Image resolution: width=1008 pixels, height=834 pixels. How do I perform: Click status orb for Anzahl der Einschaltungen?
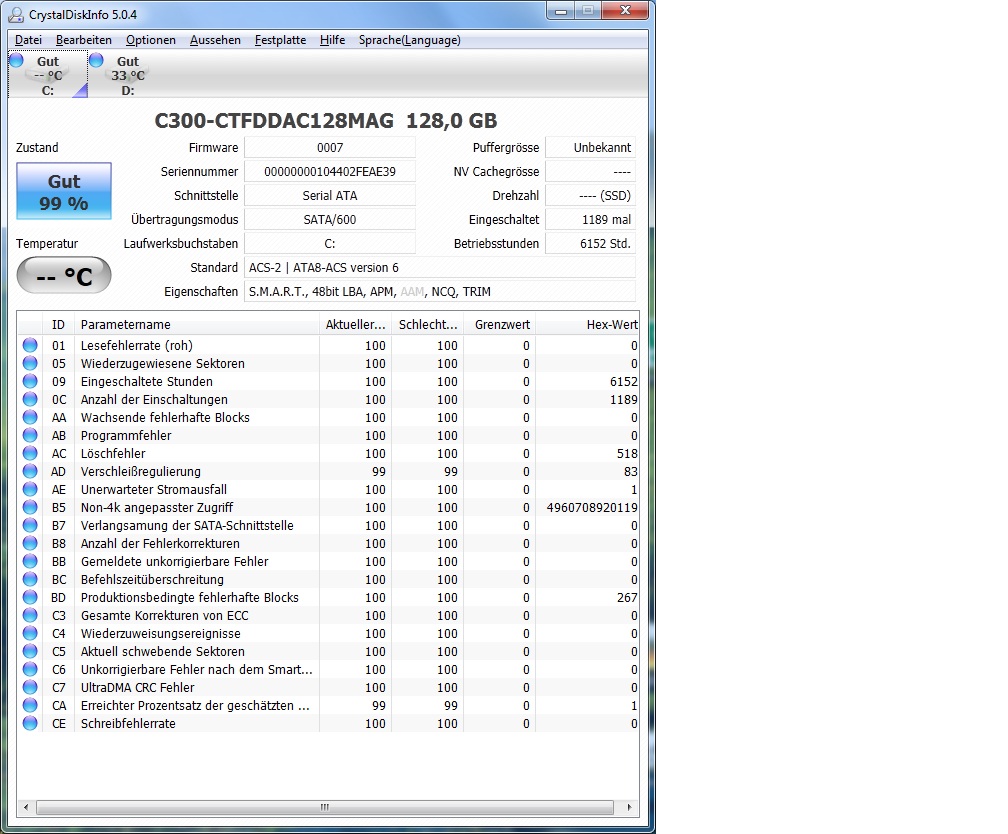coord(30,399)
